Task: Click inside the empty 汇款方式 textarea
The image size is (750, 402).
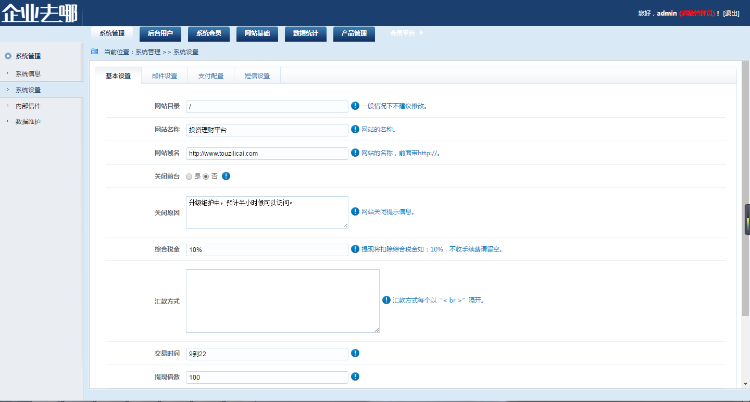Action: (x=283, y=301)
